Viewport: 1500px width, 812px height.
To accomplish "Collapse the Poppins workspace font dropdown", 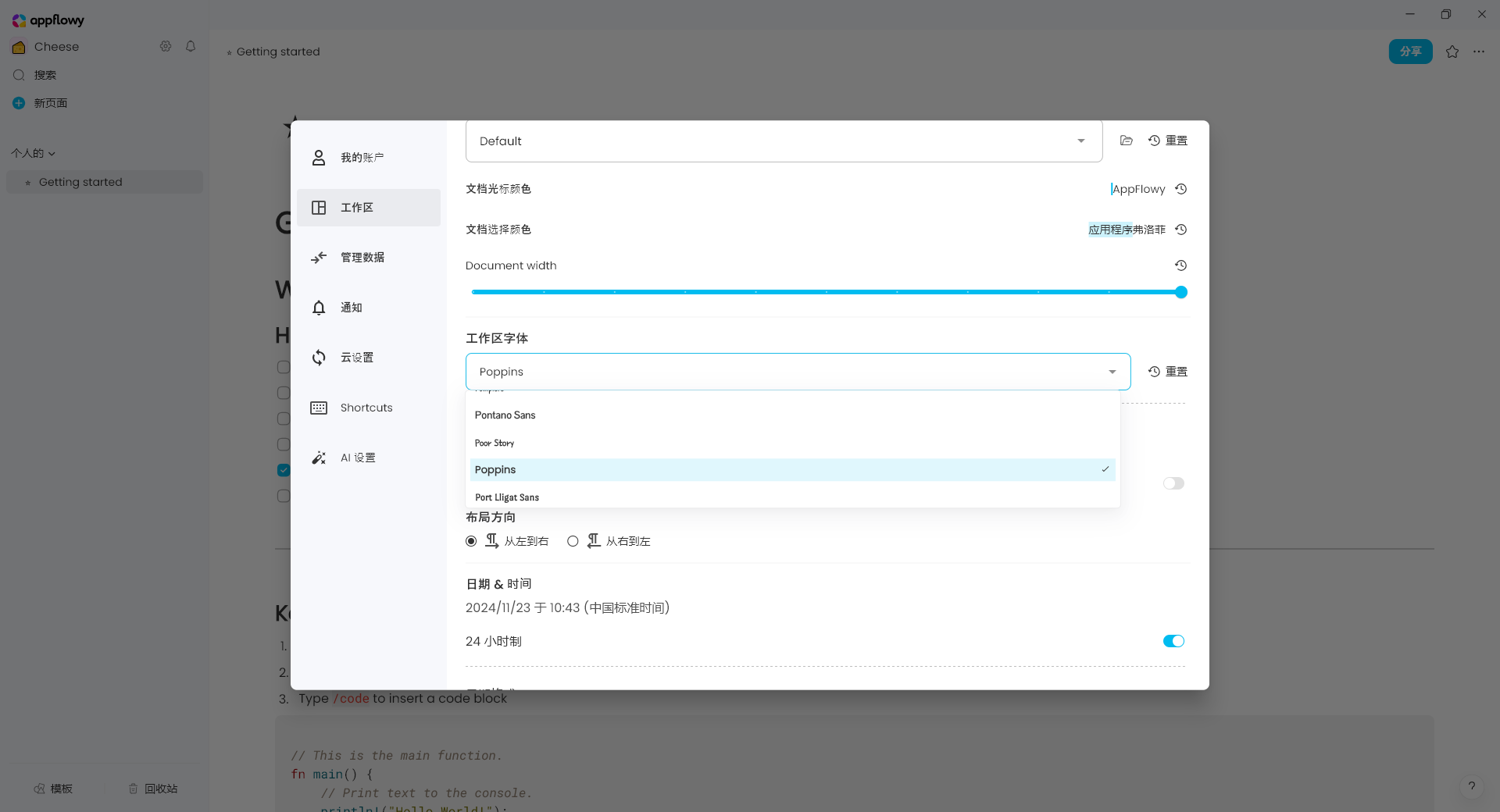I will (x=1112, y=372).
